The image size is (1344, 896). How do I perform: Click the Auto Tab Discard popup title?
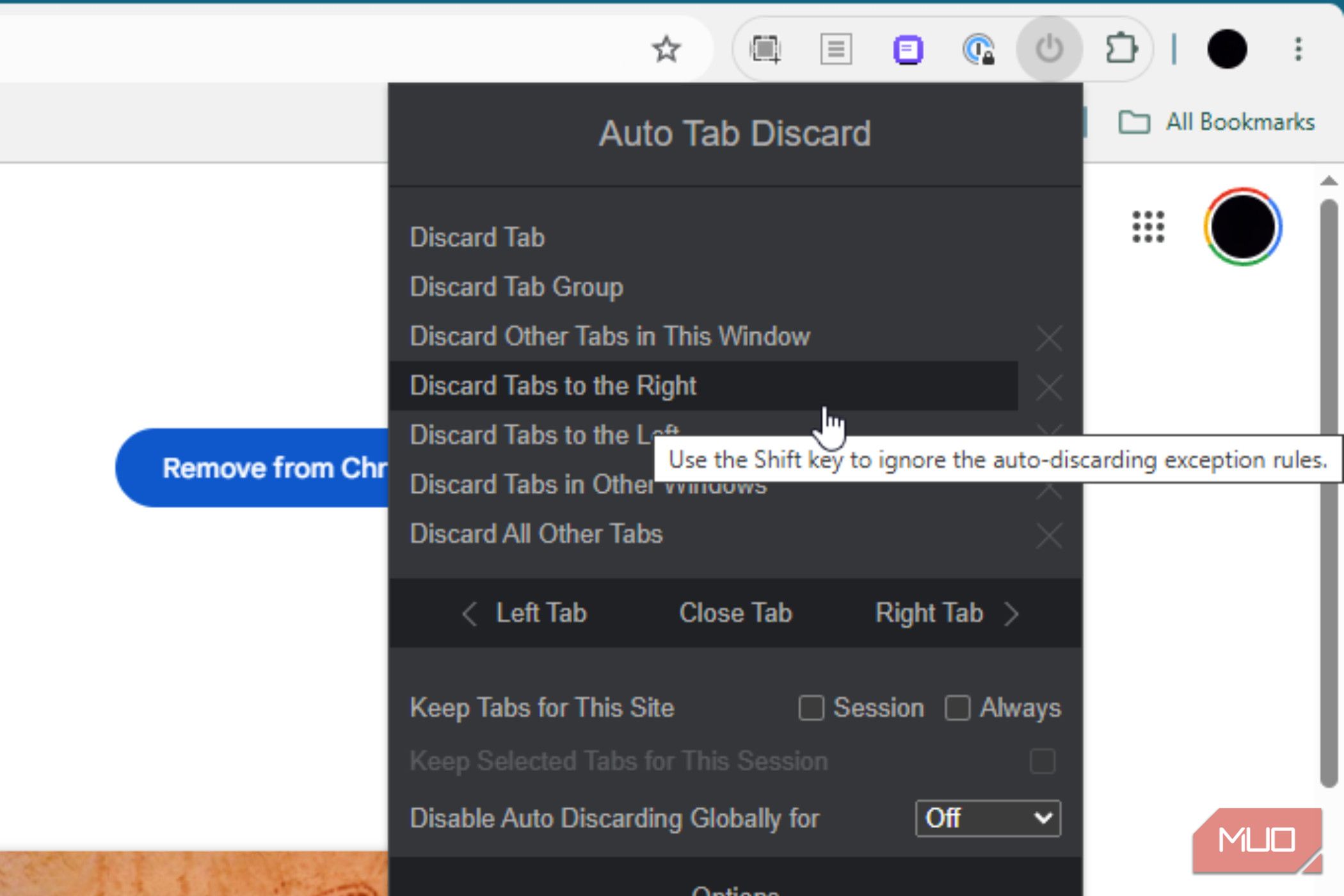(735, 133)
